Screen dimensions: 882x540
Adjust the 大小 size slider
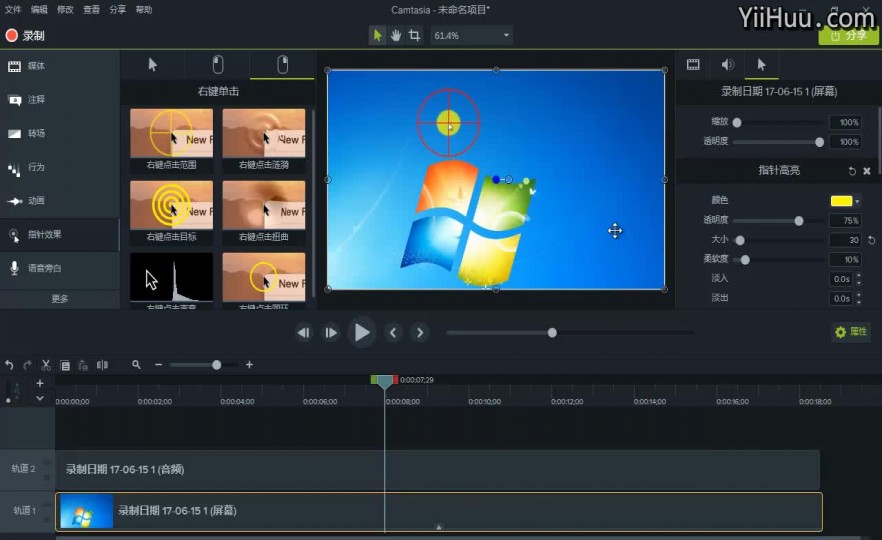(740, 240)
